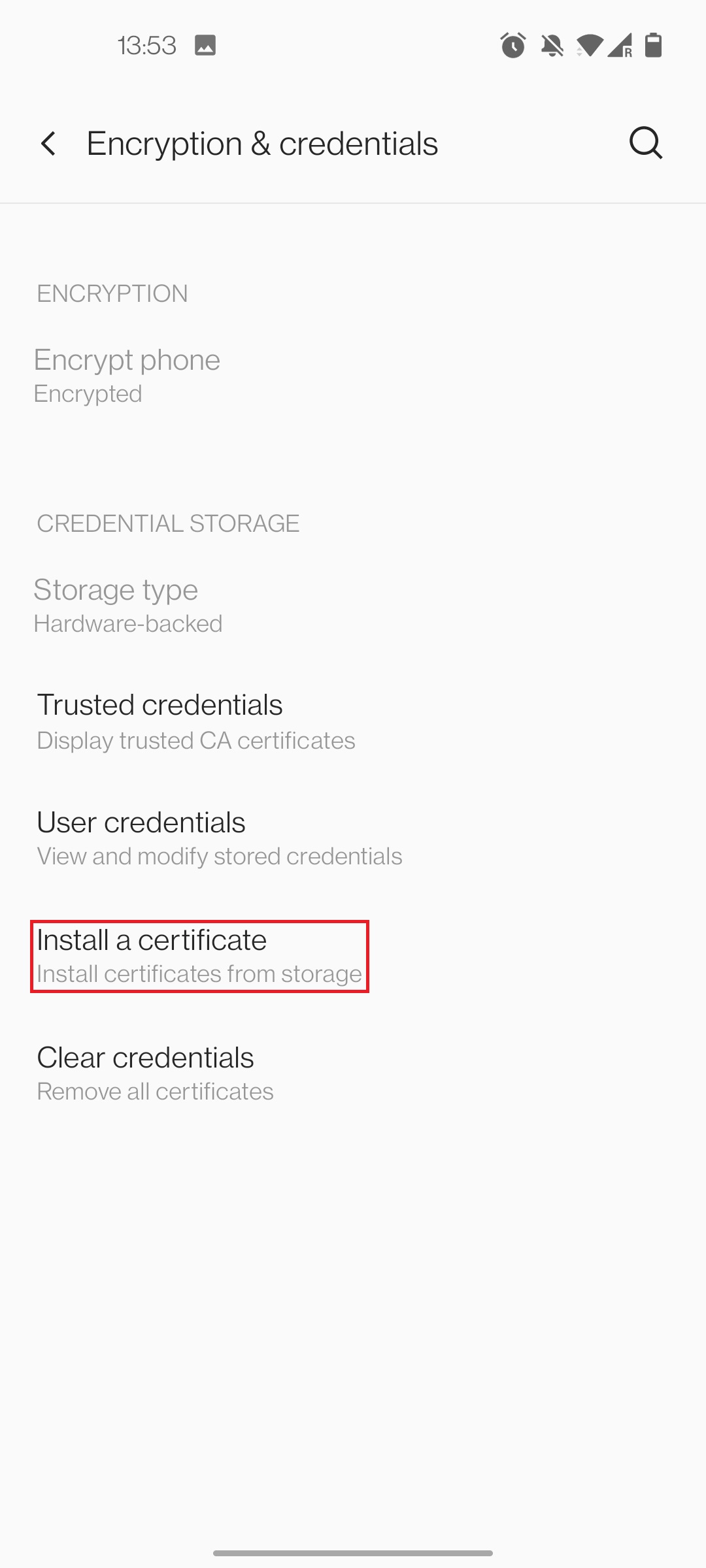Choose Clear credentials
This screenshot has height=1568, width=706.
coord(353,1073)
